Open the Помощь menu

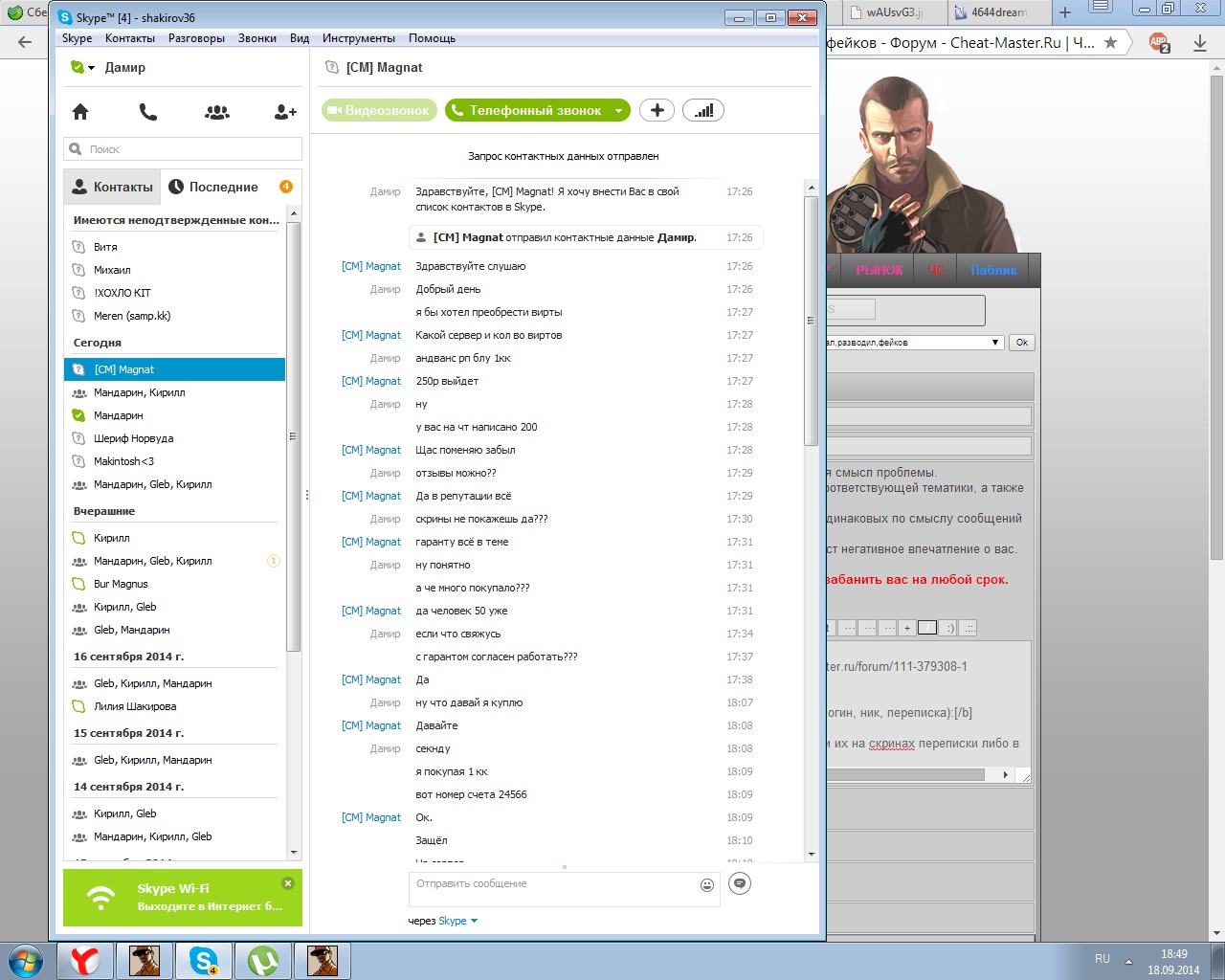pos(432,38)
